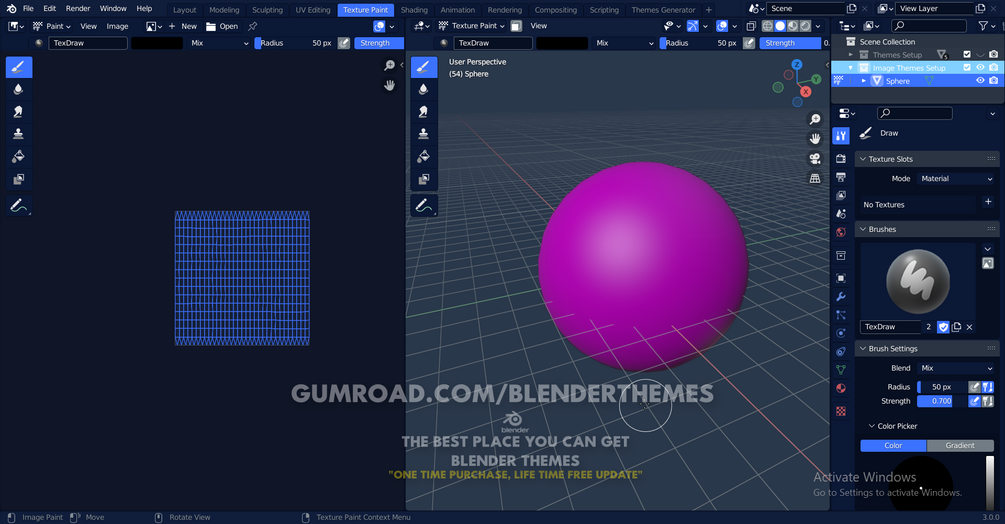Open the Blend Mix dropdown in Brush Settings
This screenshot has width=1005, height=524.
coord(956,368)
